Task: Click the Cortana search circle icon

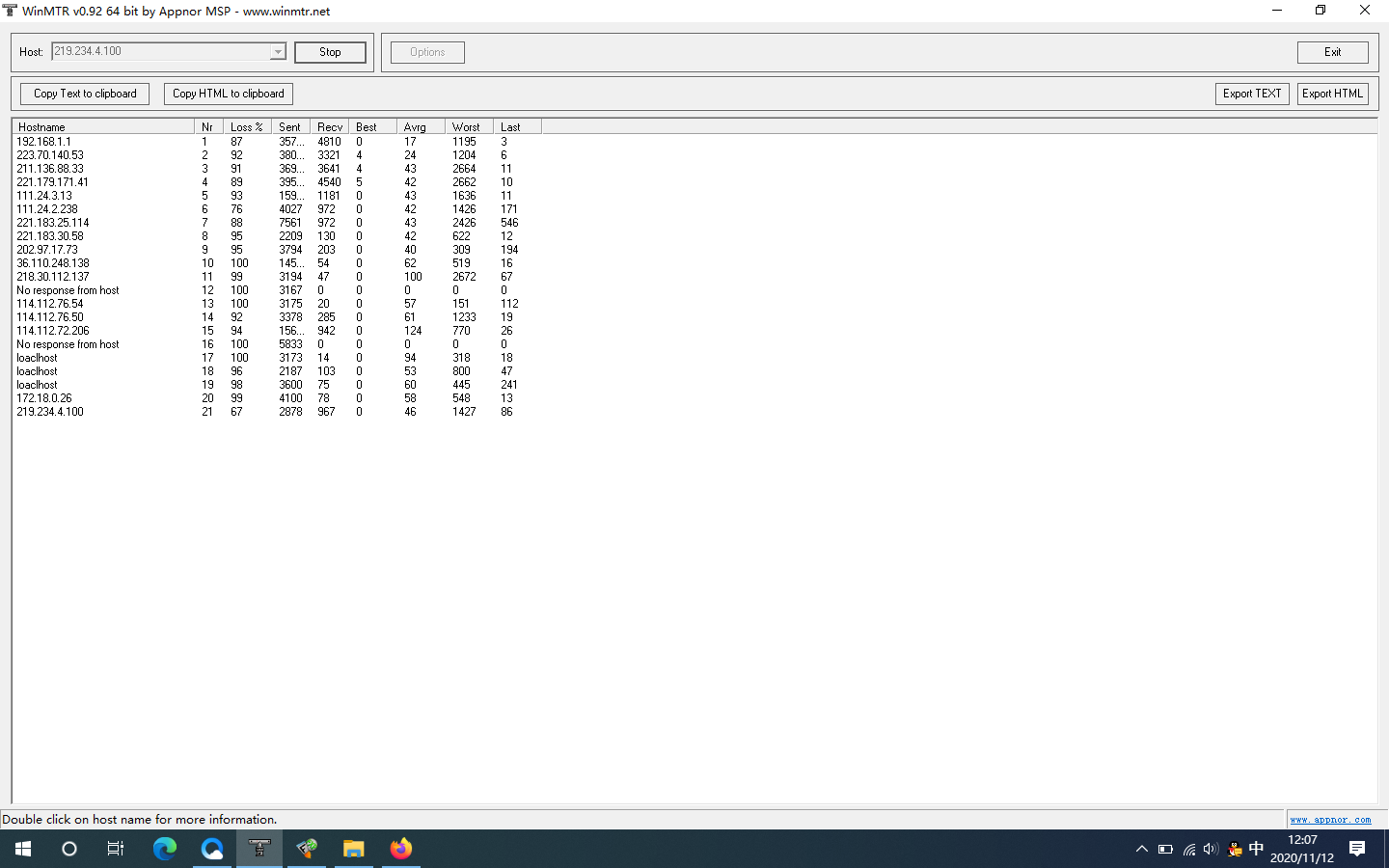Action: coord(69,849)
